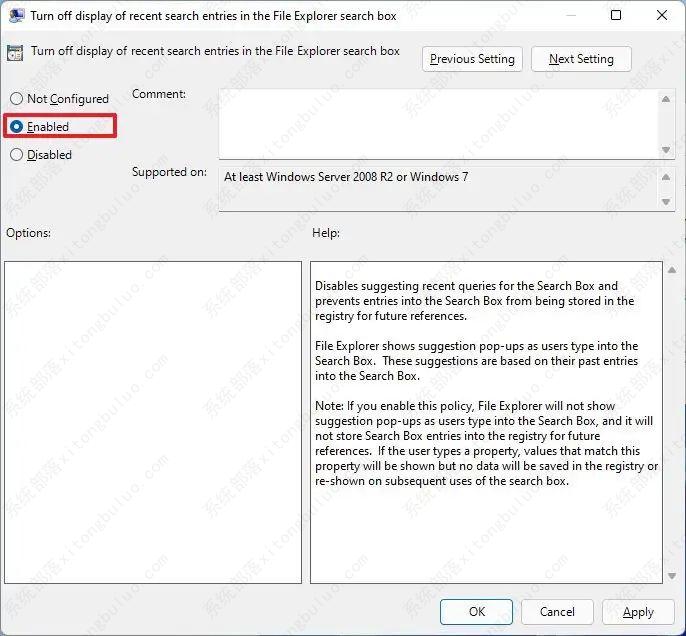Choose the Enabled radio button
Viewport: 686px width, 636px height.
point(16,127)
